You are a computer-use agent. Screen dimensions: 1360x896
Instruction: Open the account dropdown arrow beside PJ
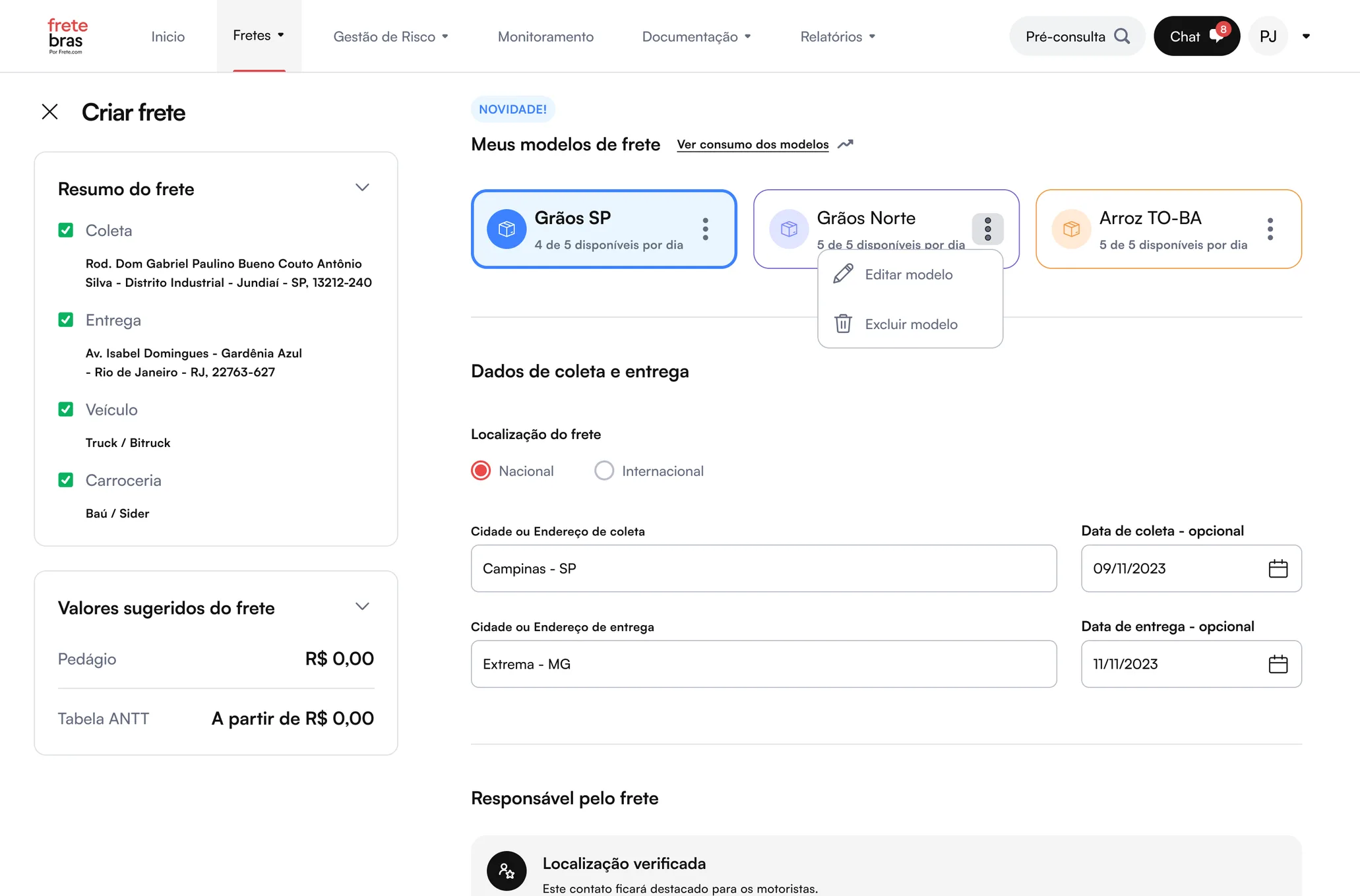(x=1306, y=36)
